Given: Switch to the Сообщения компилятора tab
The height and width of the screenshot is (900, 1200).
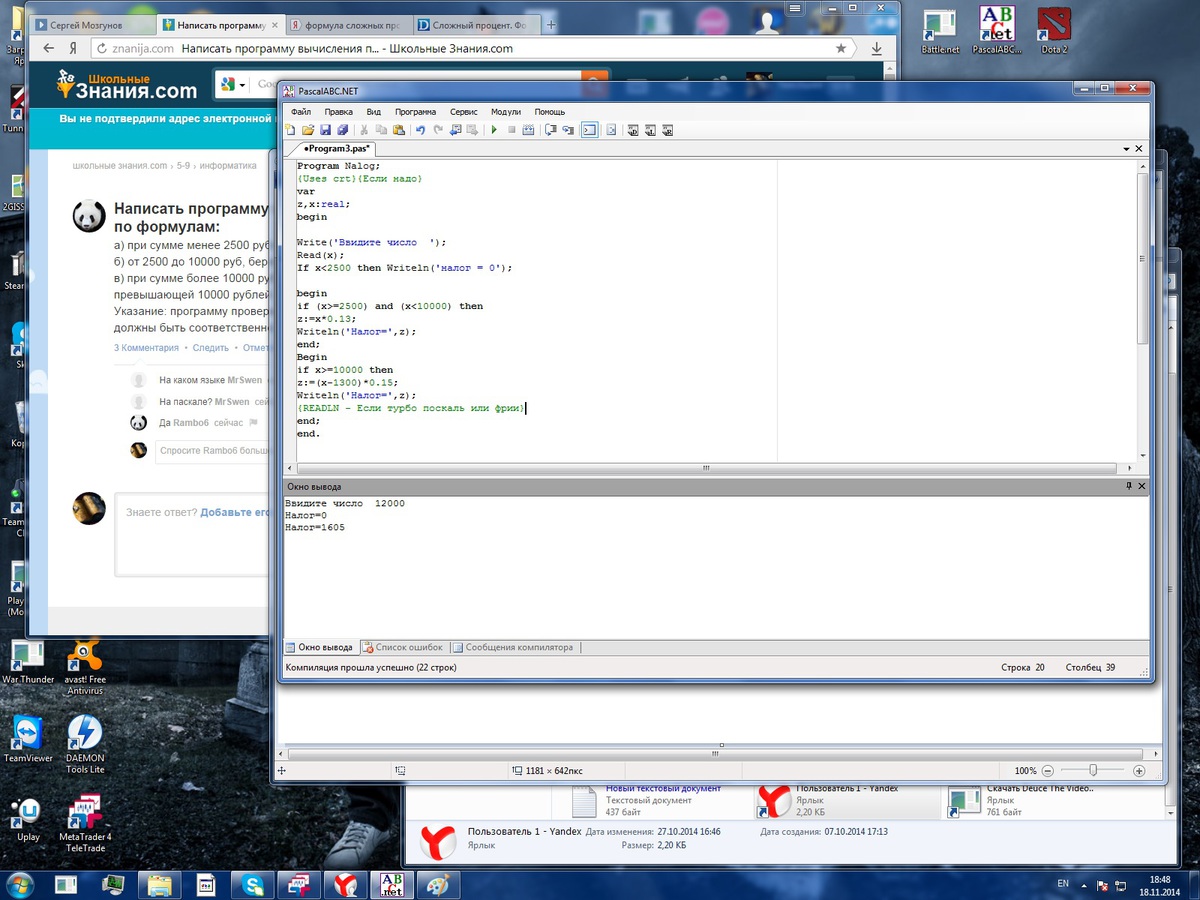Looking at the screenshot, I should [x=517, y=648].
